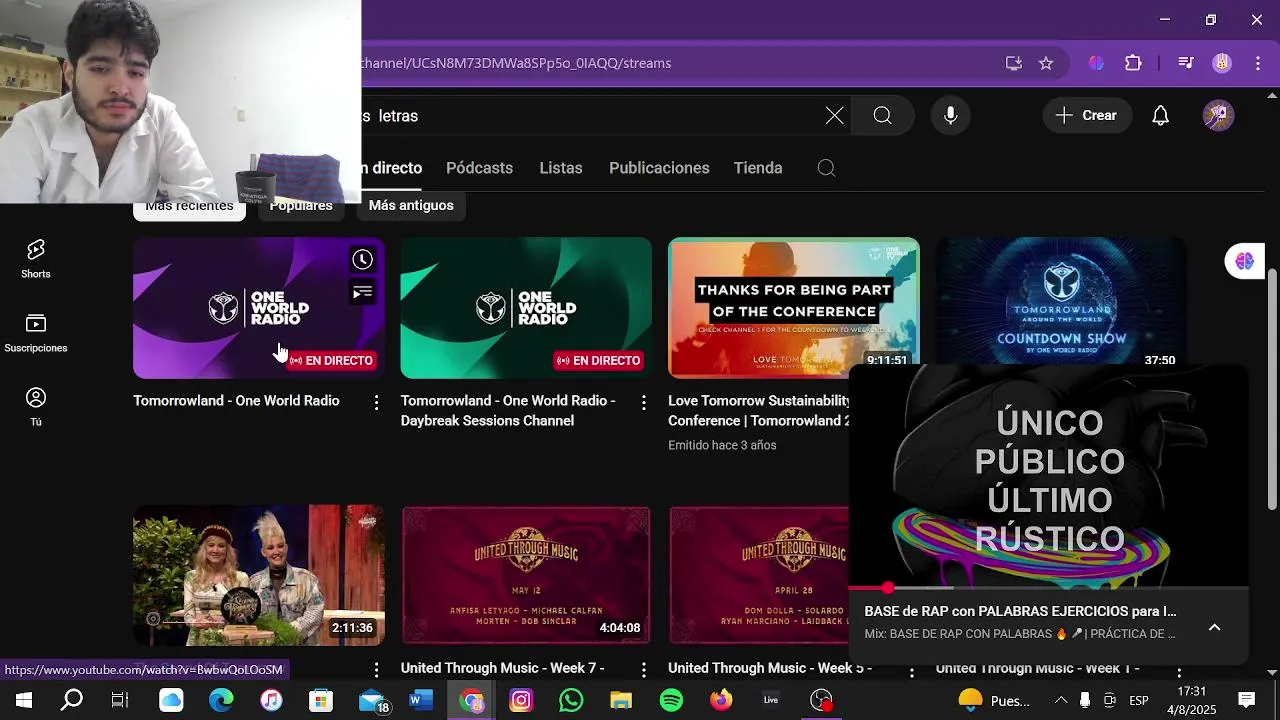Image resolution: width=1280 pixels, height=720 pixels.
Task: Clear the YouTube search box text
Action: pyautogui.click(x=834, y=116)
